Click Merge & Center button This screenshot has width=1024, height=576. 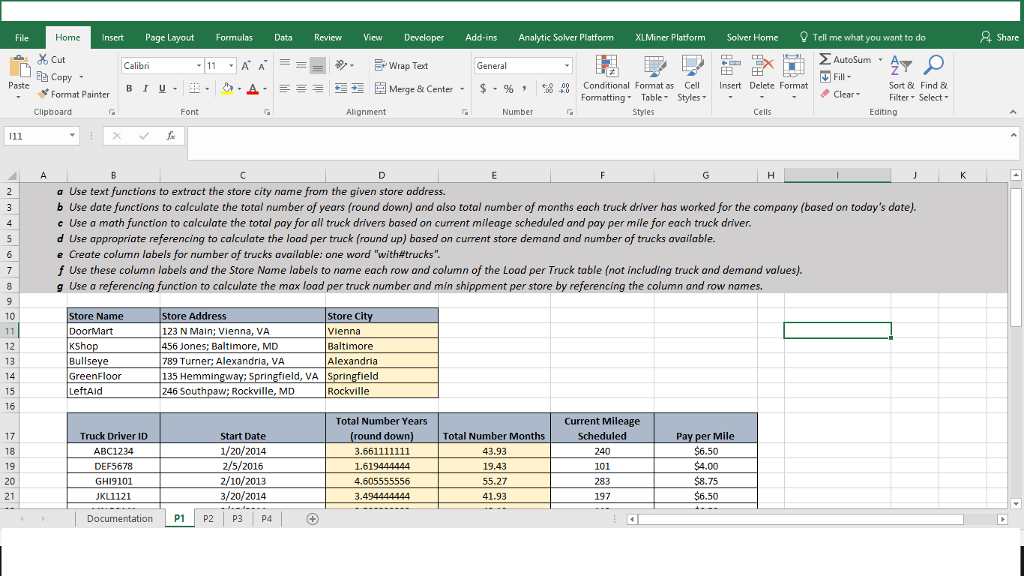point(414,89)
